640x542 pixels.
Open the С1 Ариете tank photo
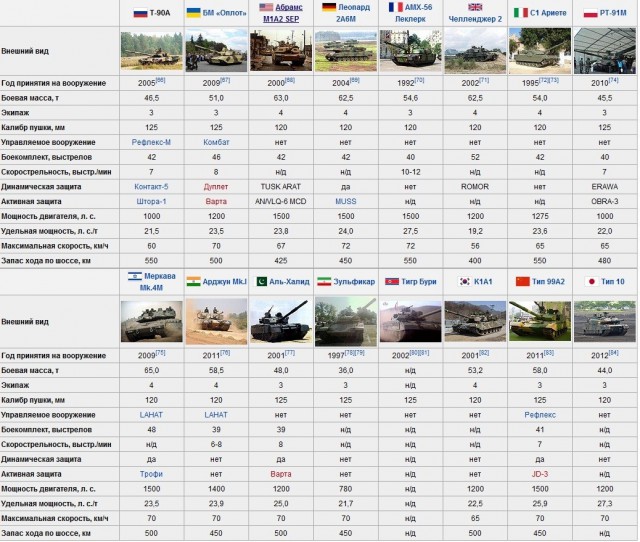(x=540, y=51)
